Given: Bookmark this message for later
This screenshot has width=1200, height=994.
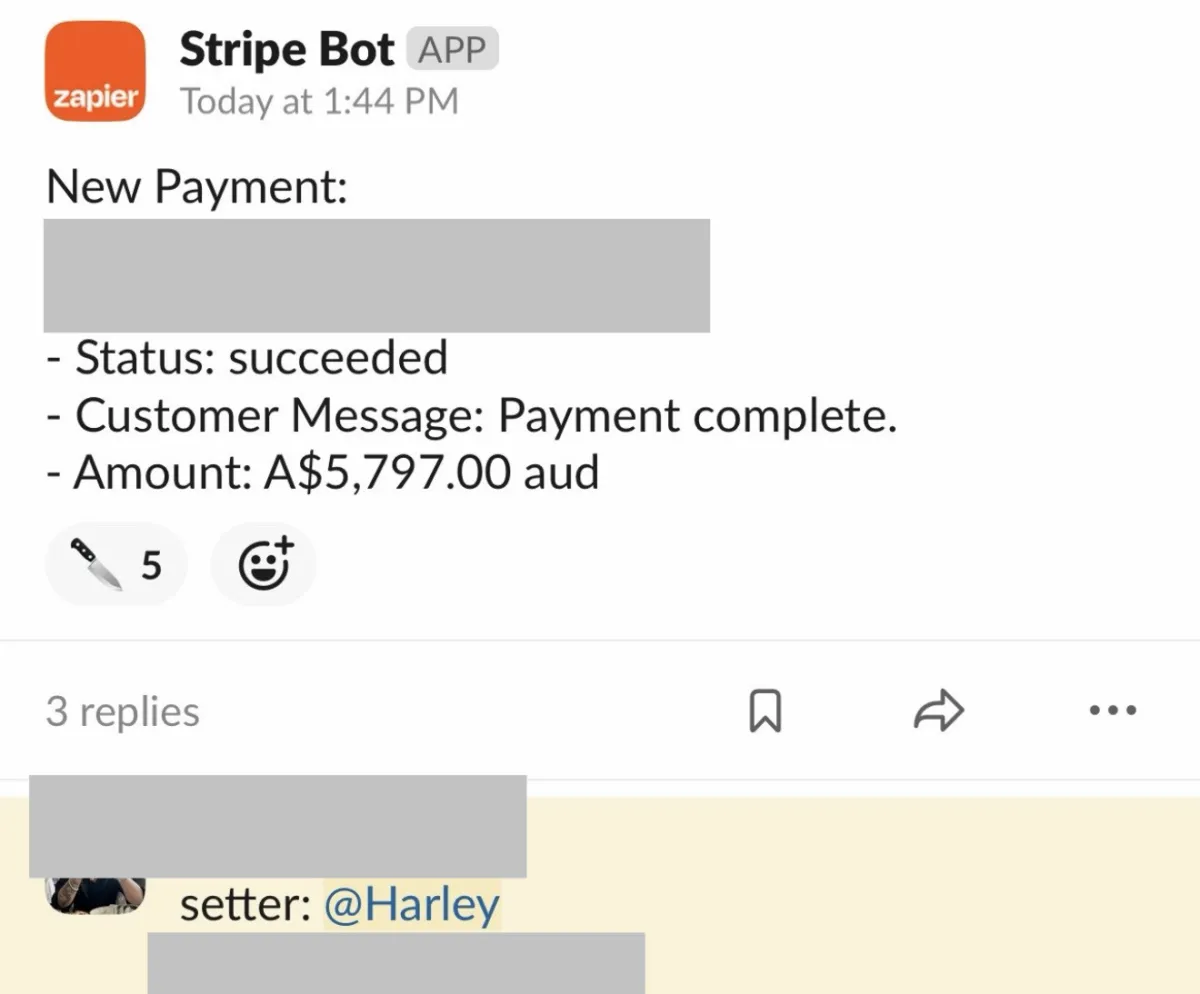Looking at the screenshot, I should [765, 712].
